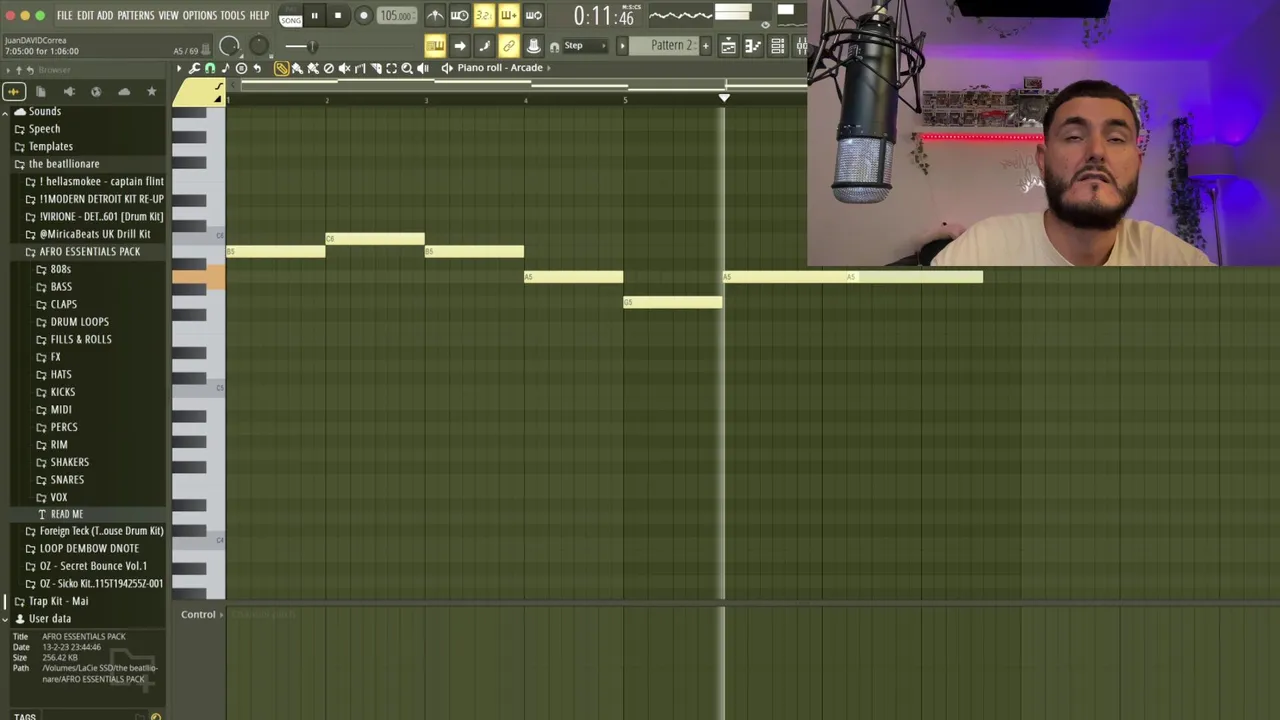Select the browser plugins tab icon
This screenshot has height=720, width=1280.
pyautogui.click(x=69, y=92)
